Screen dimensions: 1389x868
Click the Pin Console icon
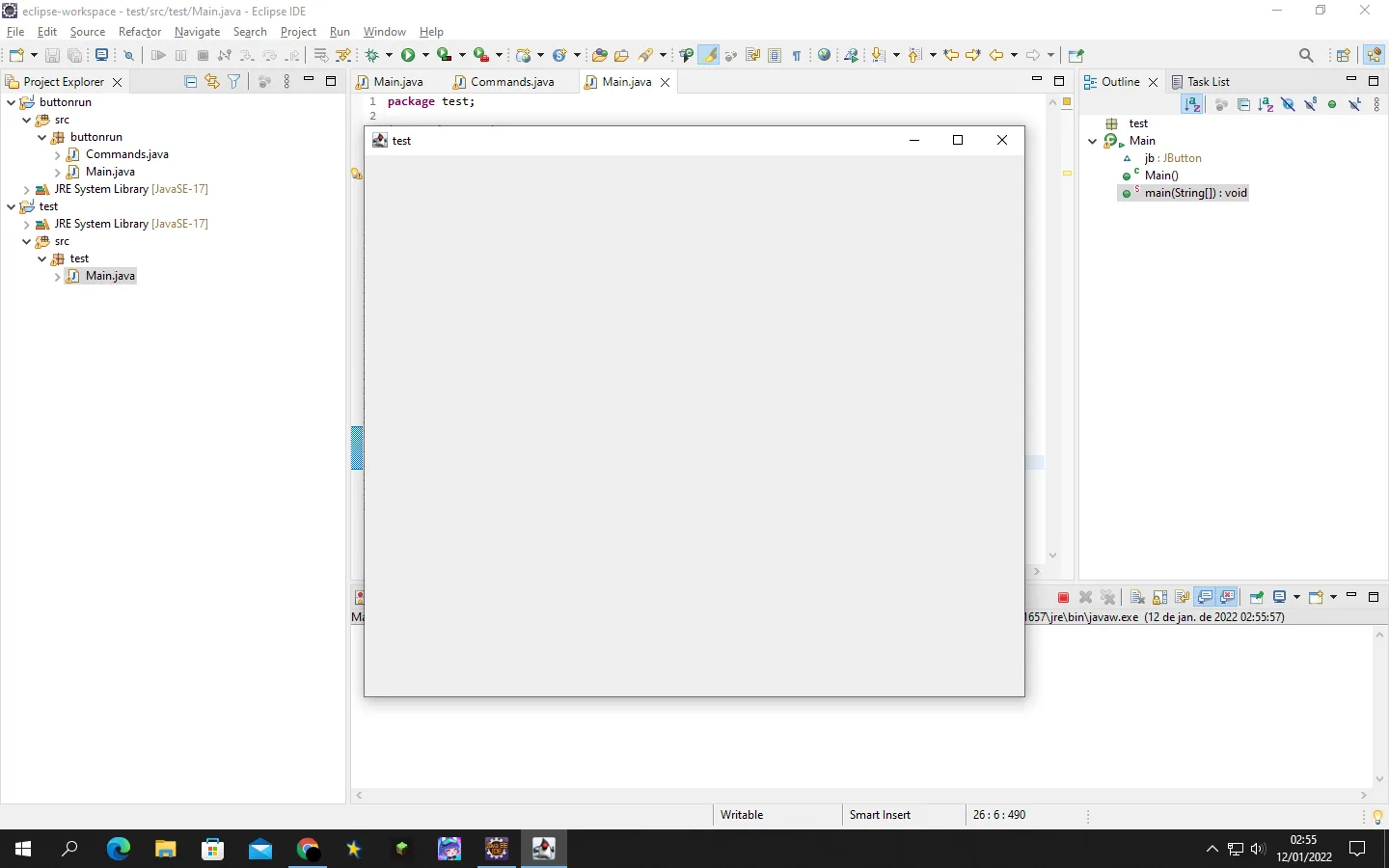coord(1256,597)
